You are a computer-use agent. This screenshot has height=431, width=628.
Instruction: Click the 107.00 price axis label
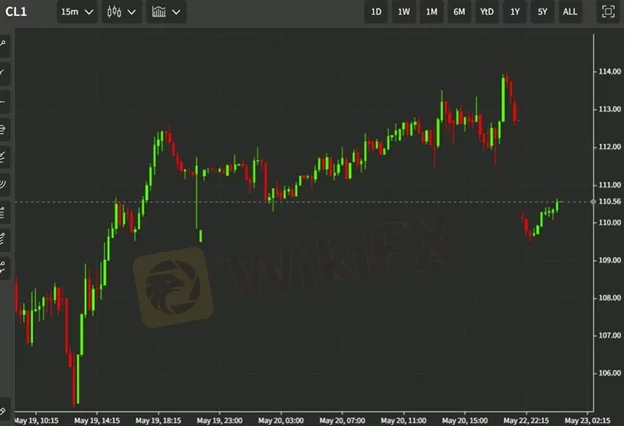pos(610,336)
